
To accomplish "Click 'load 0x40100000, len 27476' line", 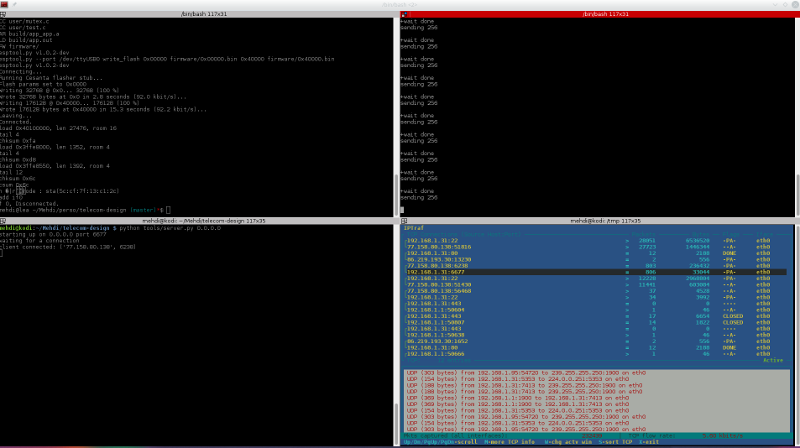I will point(58,128).
